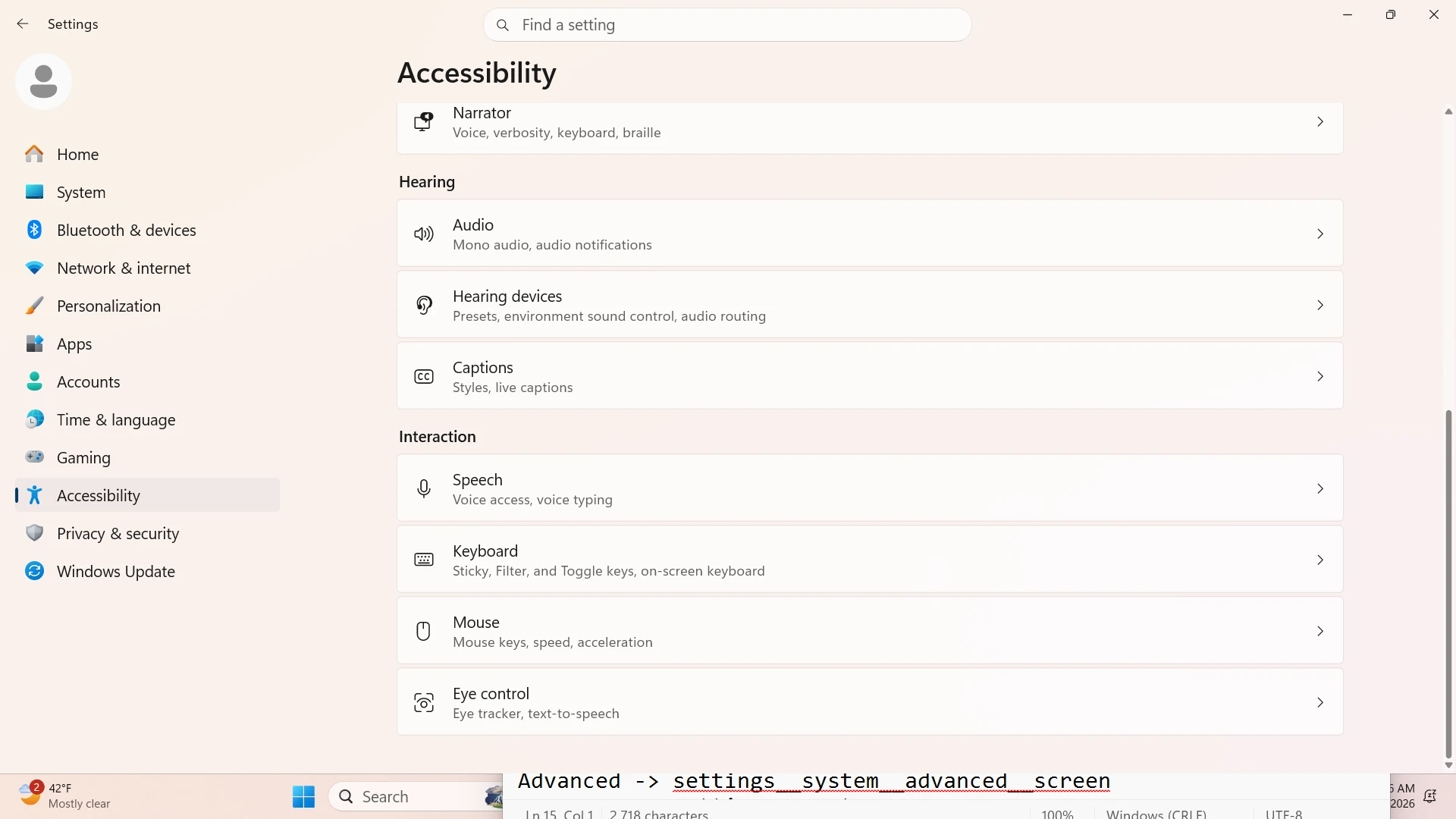Open notifications bell in system tray

(x=1429, y=796)
